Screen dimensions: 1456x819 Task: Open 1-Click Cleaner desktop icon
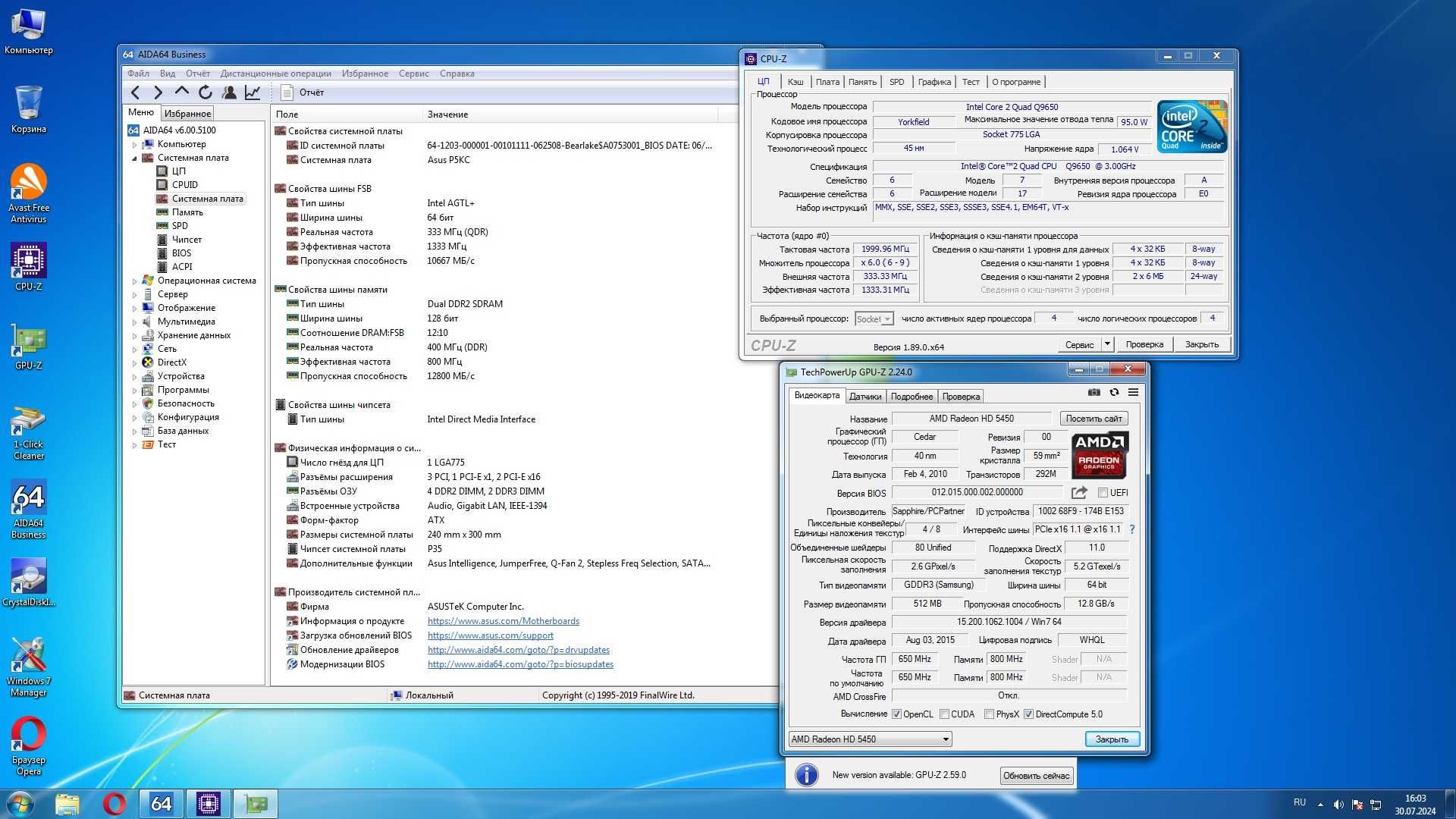pos(29,433)
